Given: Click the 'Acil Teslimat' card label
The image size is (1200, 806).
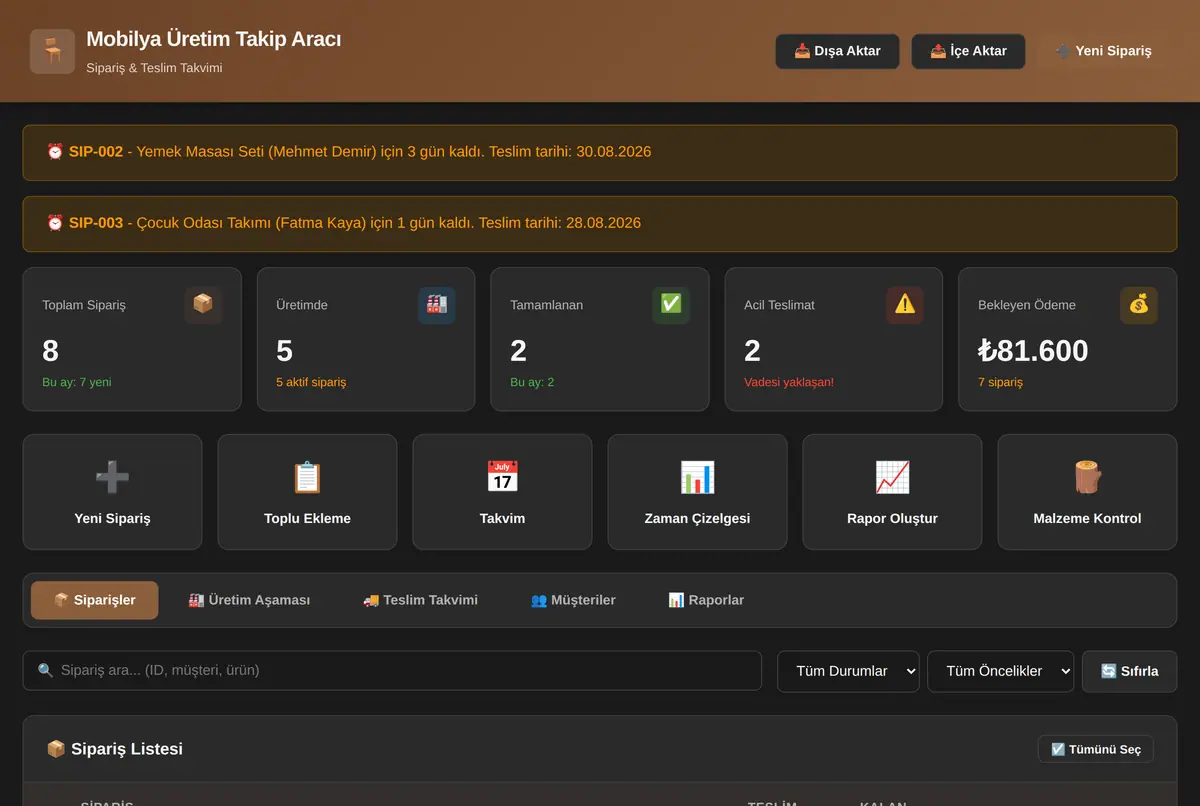Looking at the screenshot, I should click(779, 305).
